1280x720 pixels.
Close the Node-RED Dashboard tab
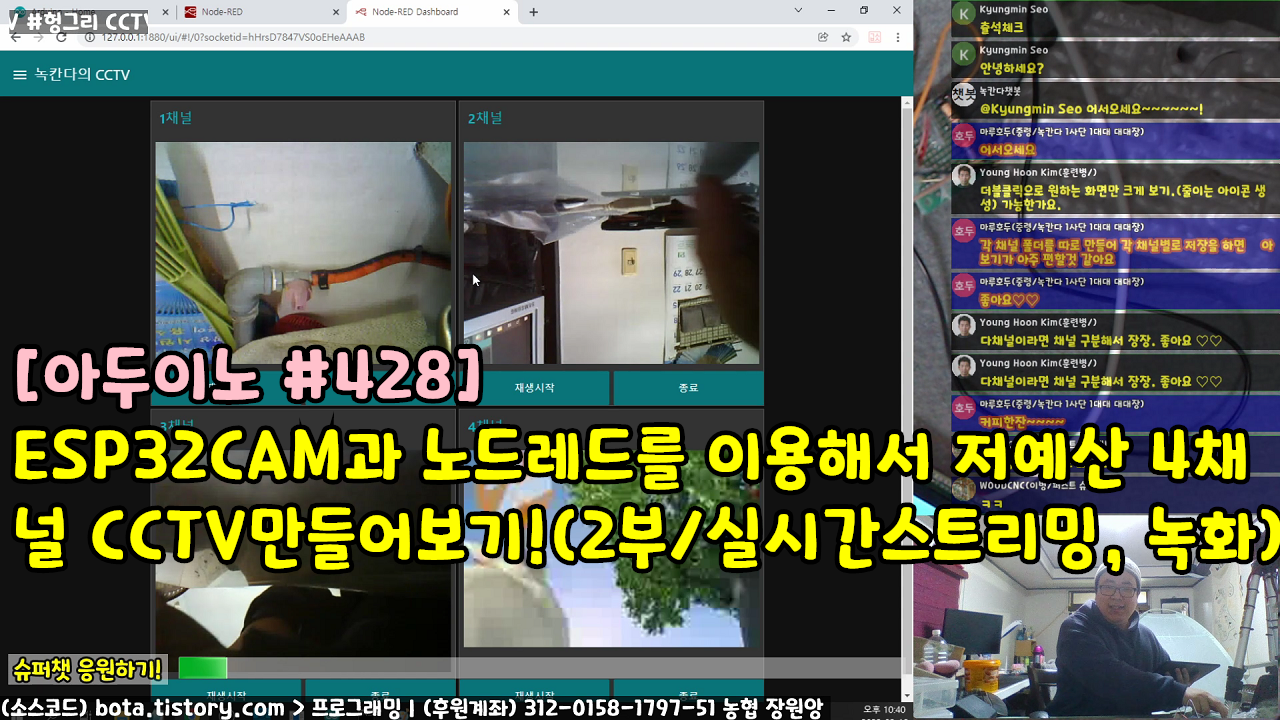coord(507,12)
